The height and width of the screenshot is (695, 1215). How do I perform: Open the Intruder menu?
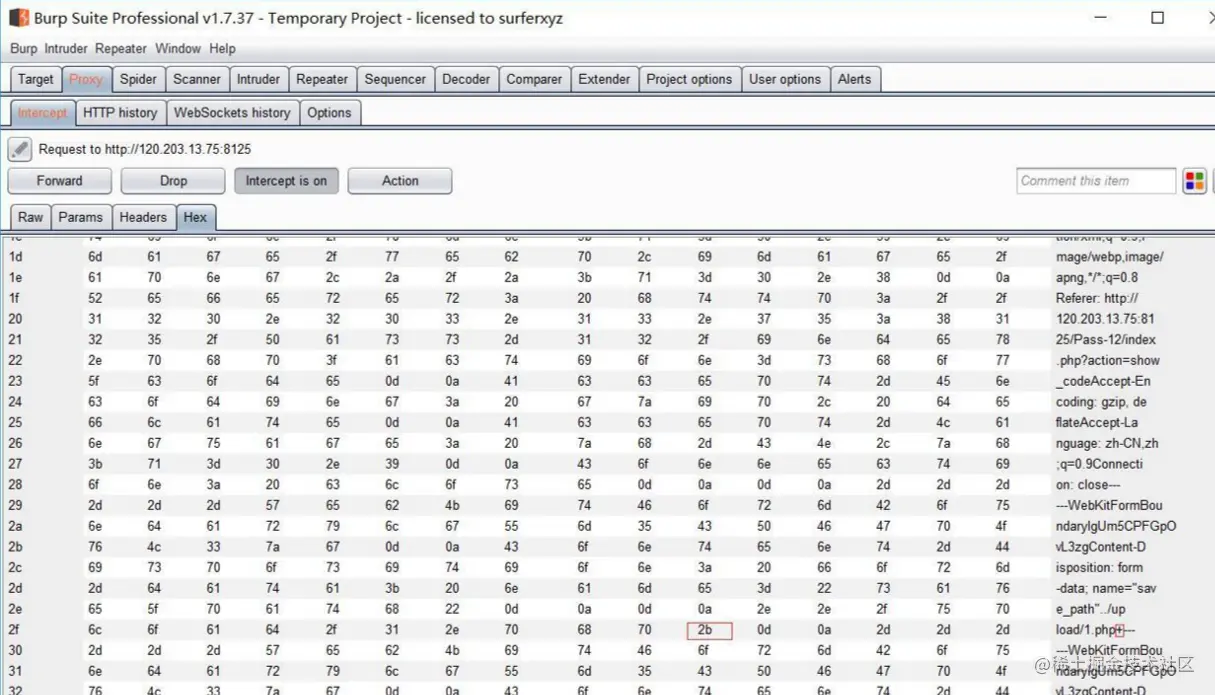coord(66,48)
